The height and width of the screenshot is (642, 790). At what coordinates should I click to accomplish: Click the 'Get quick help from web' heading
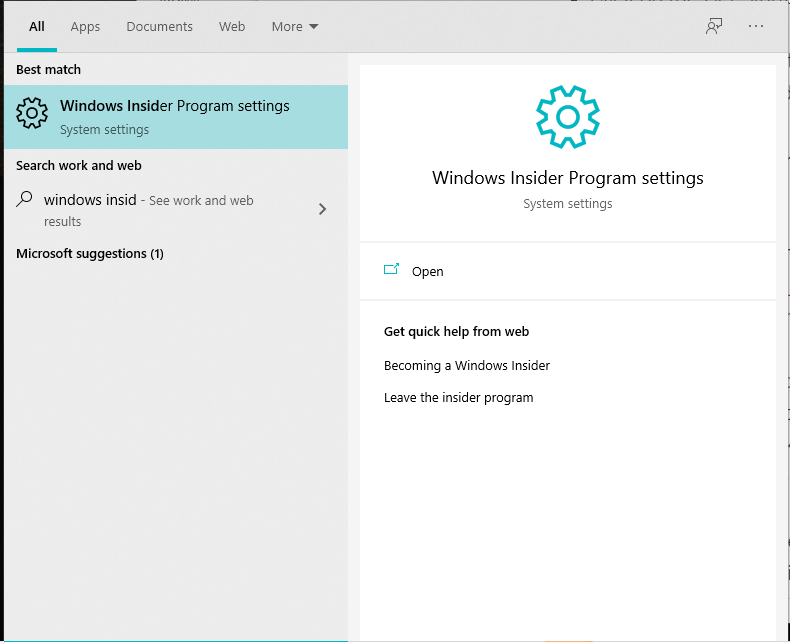click(456, 331)
